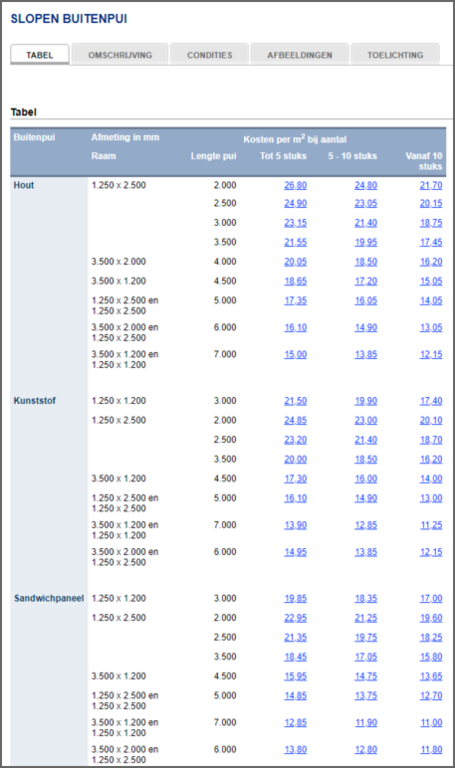This screenshot has height=768, width=455.
Task: Open the Toelichting tab
Action: 395,55
